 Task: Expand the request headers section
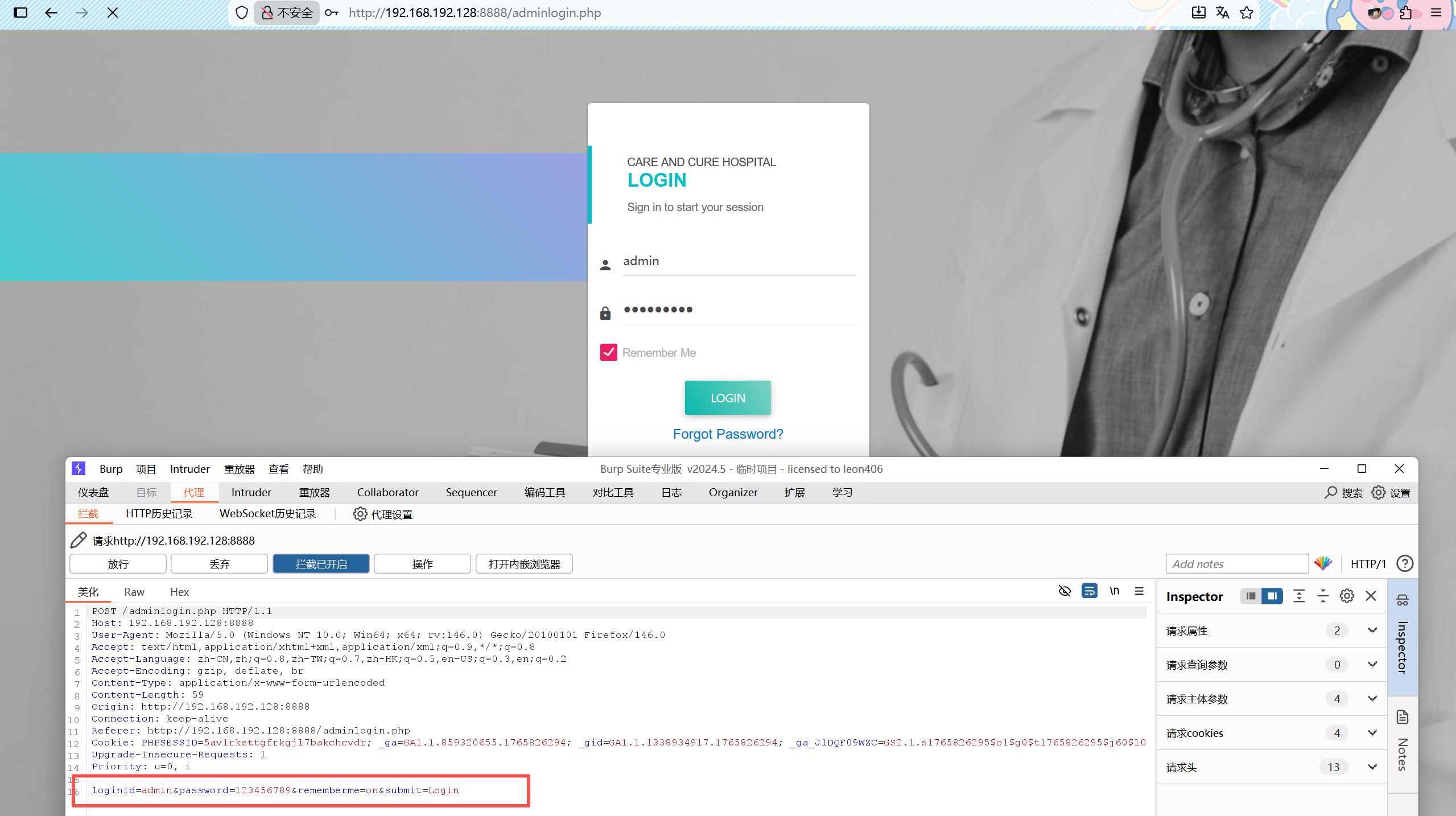pos(1372,766)
